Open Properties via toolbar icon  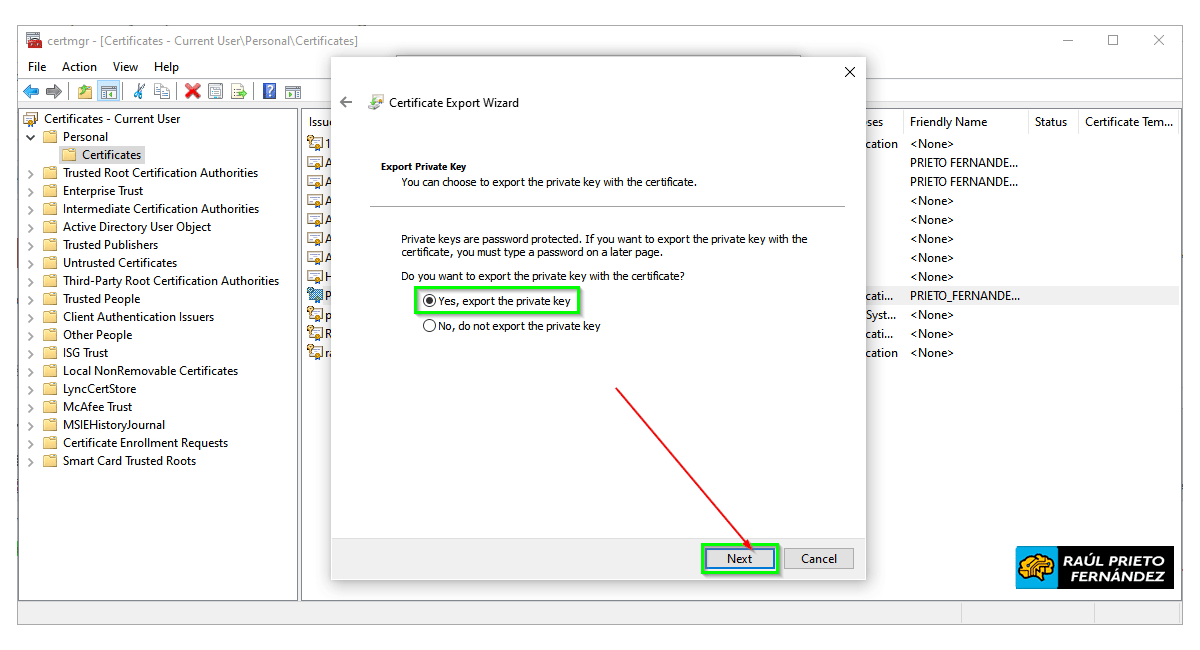(215, 91)
